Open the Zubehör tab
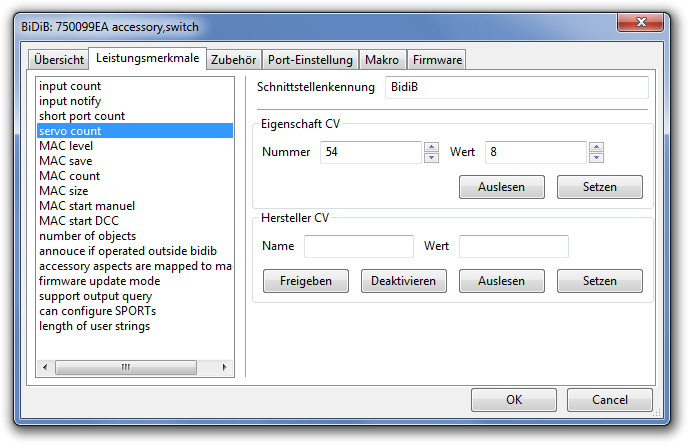This screenshot has width=689, height=445. click(235, 60)
